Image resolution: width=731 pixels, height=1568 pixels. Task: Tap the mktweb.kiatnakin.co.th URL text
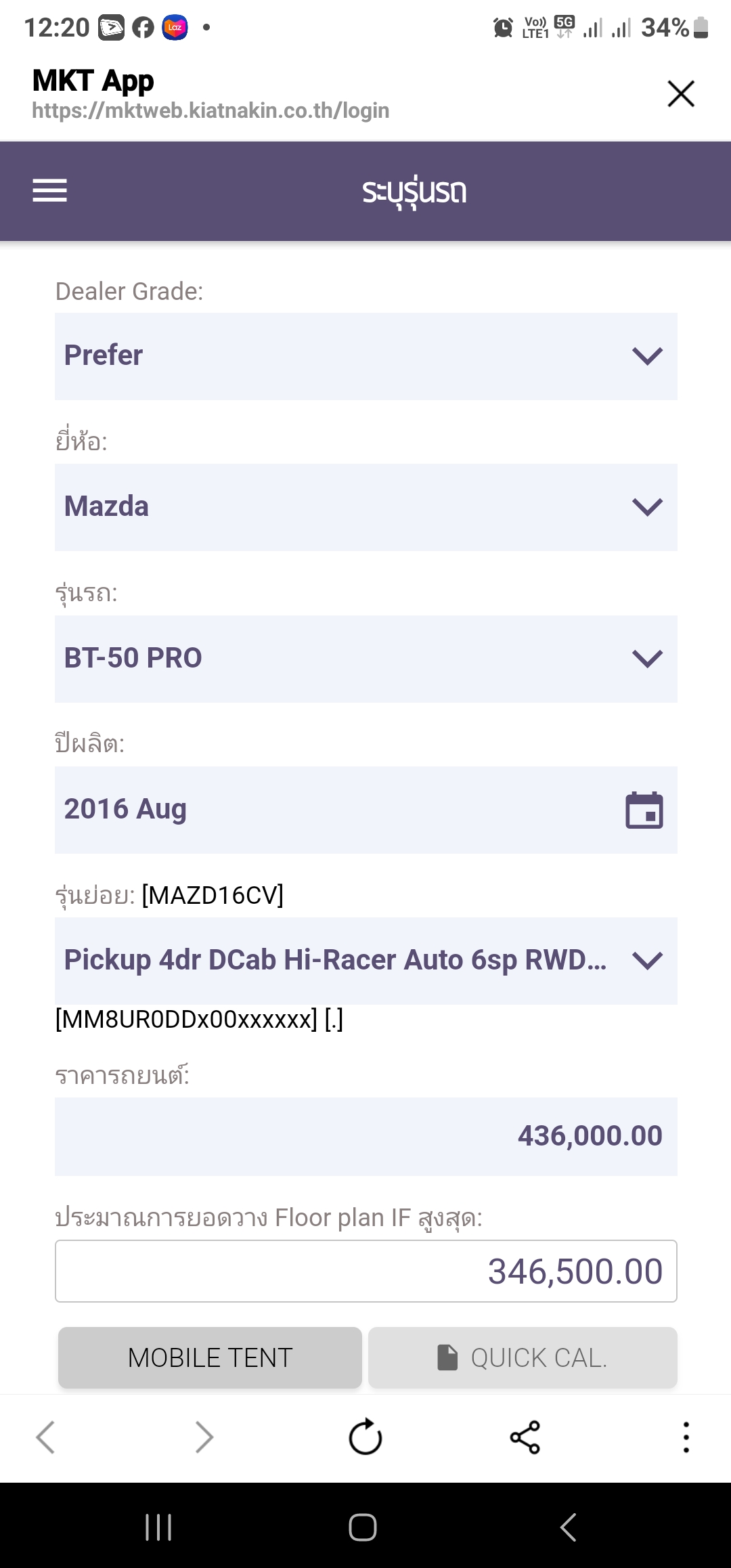(211, 110)
